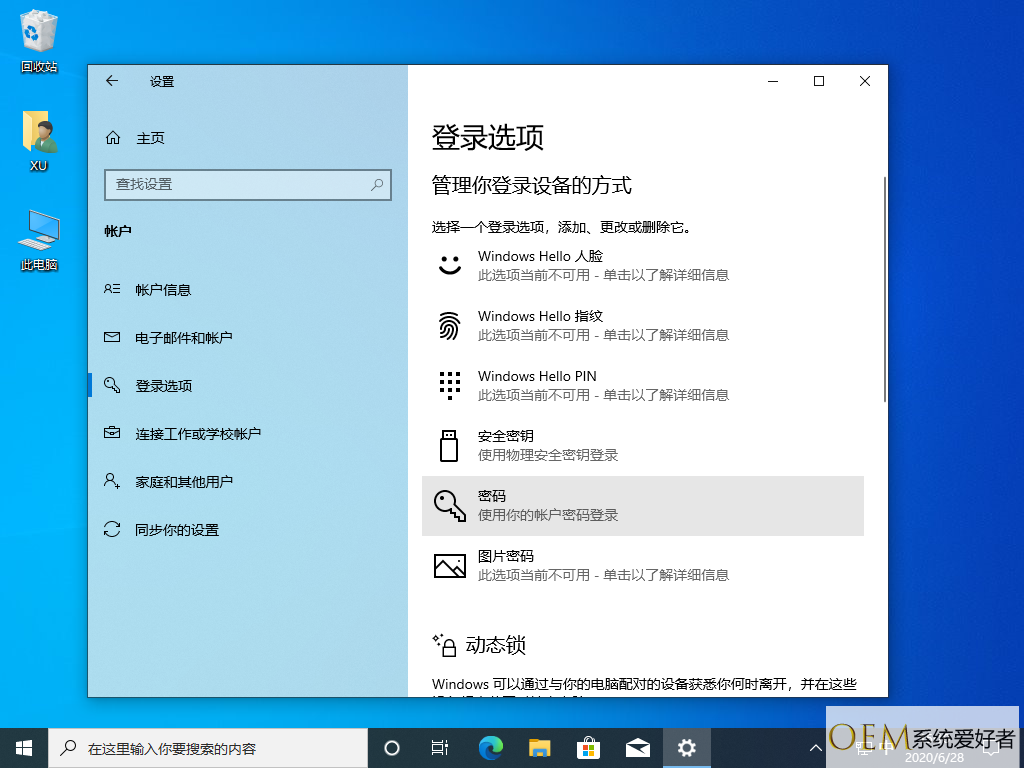Click the Windows Hello PIN keypad icon
Screen dimensions: 1024x768
[x=449, y=385]
